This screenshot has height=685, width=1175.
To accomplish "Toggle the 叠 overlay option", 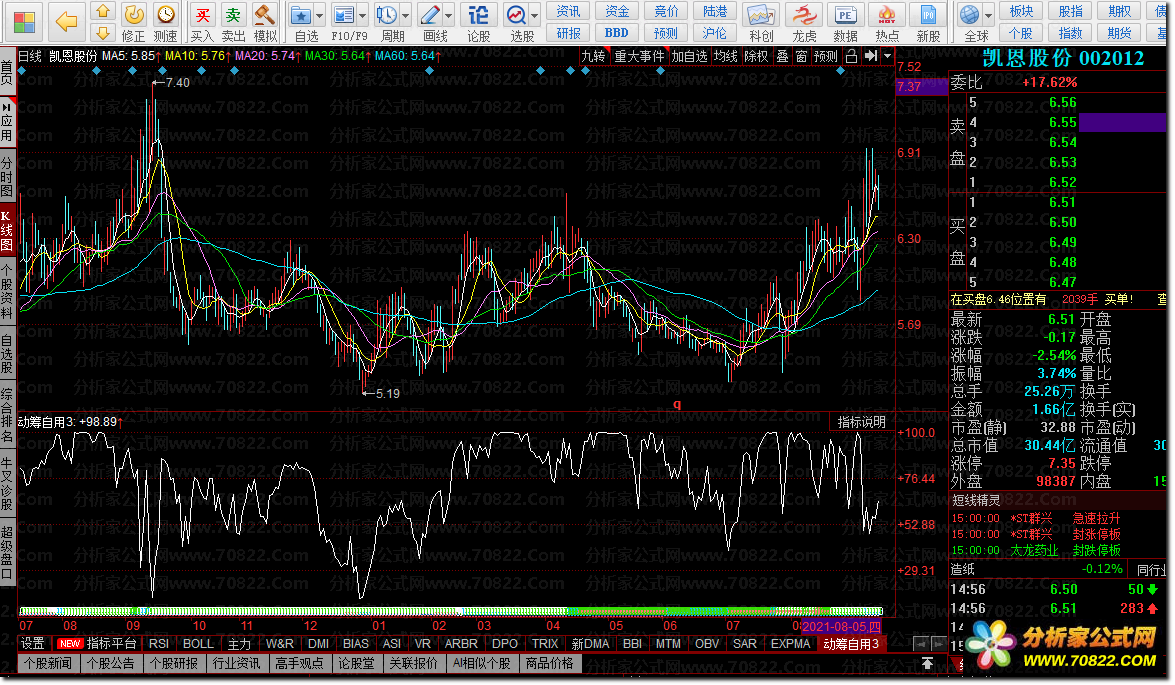I will coord(782,56).
